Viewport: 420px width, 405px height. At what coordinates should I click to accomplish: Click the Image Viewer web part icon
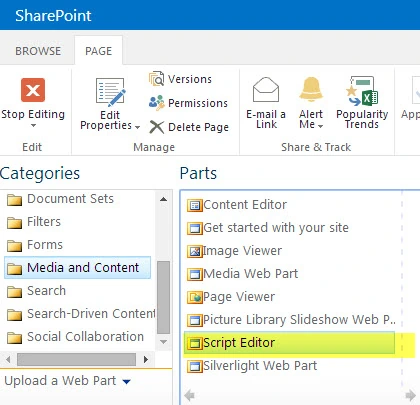(195, 251)
